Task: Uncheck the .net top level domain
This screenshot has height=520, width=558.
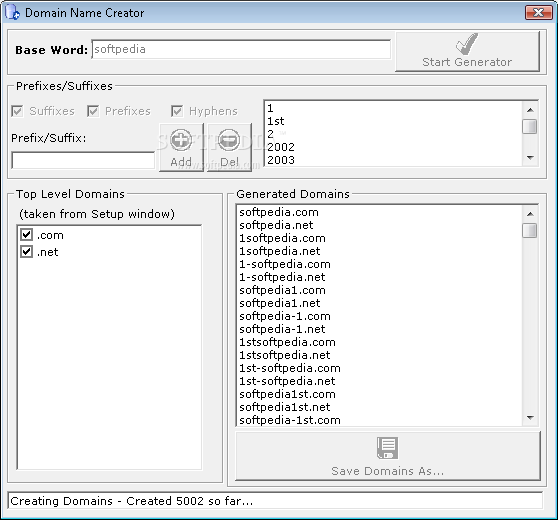Action: tap(27, 252)
